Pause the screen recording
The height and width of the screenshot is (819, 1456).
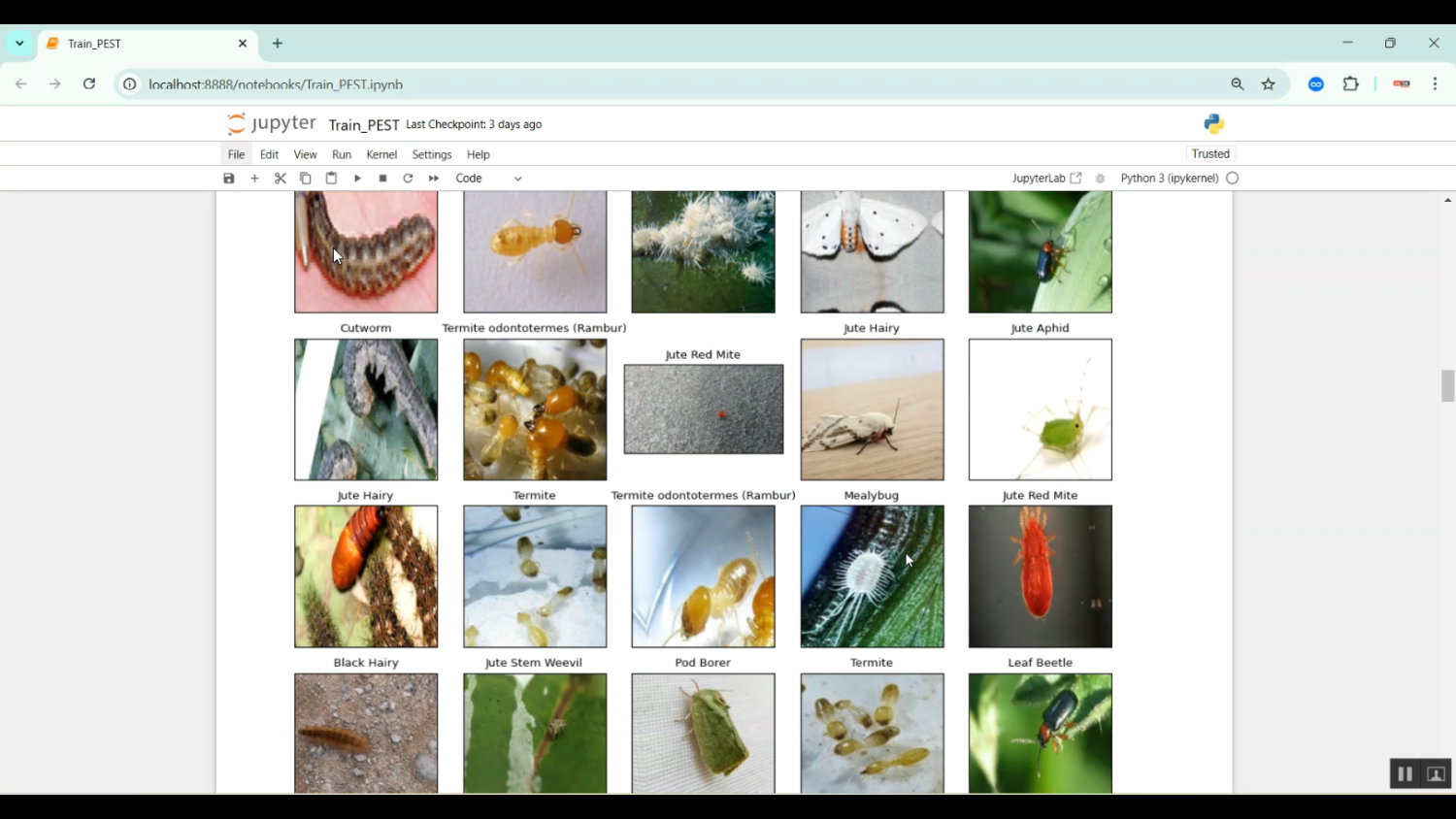1405,773
